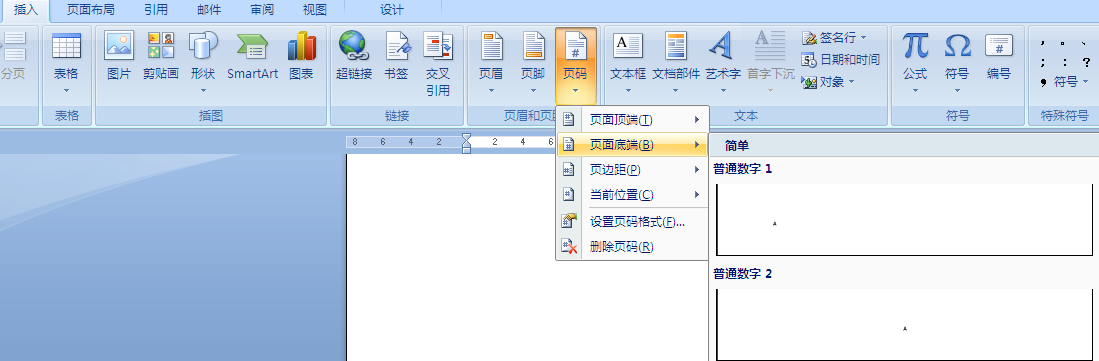Open the 页脚 footer gallery
Image resolution: width=1099 pixels, height=361 pixels.
pyautogui.click(x=533, y=62)
